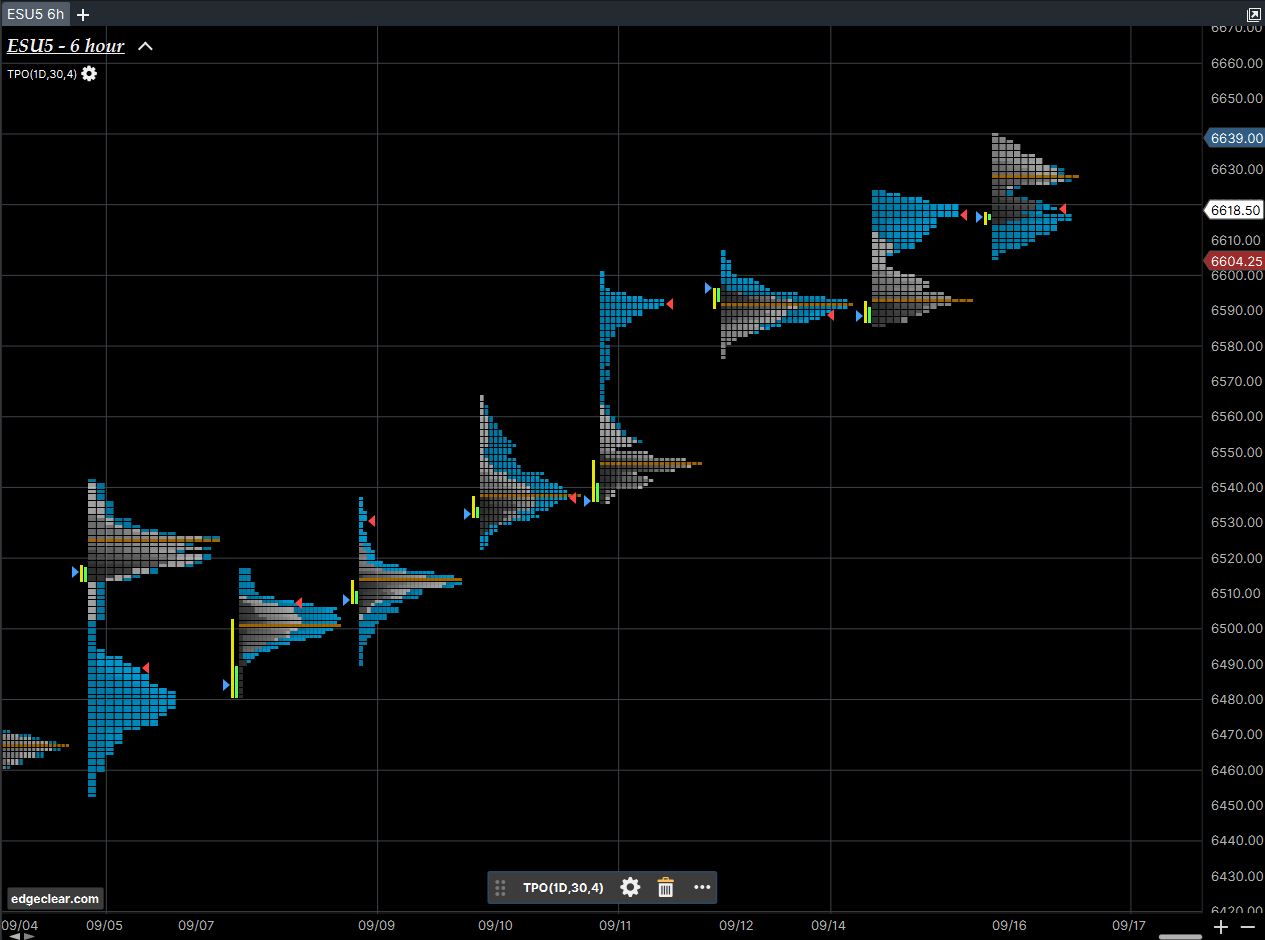Zoom out using the minus at bottom right
The image size is (1265, 940).
[1247, 927]
